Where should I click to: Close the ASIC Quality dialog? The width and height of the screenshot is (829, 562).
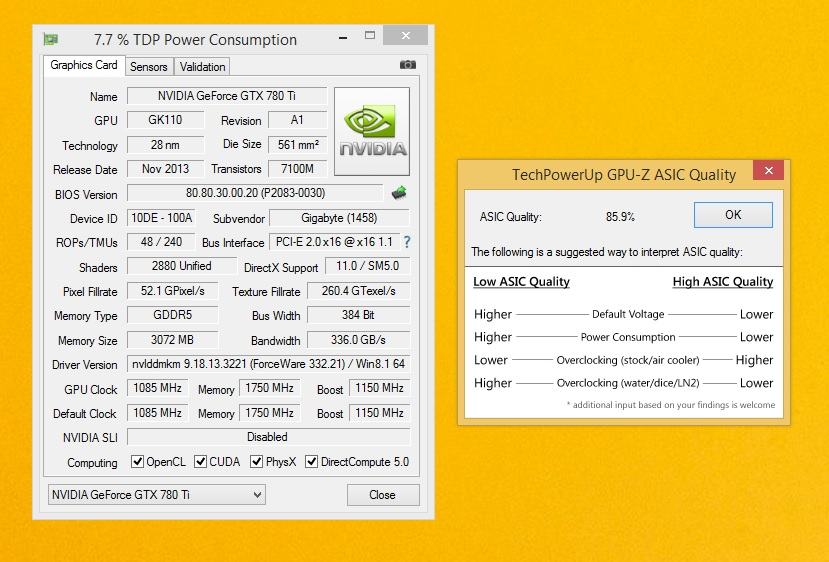[769, 170]
